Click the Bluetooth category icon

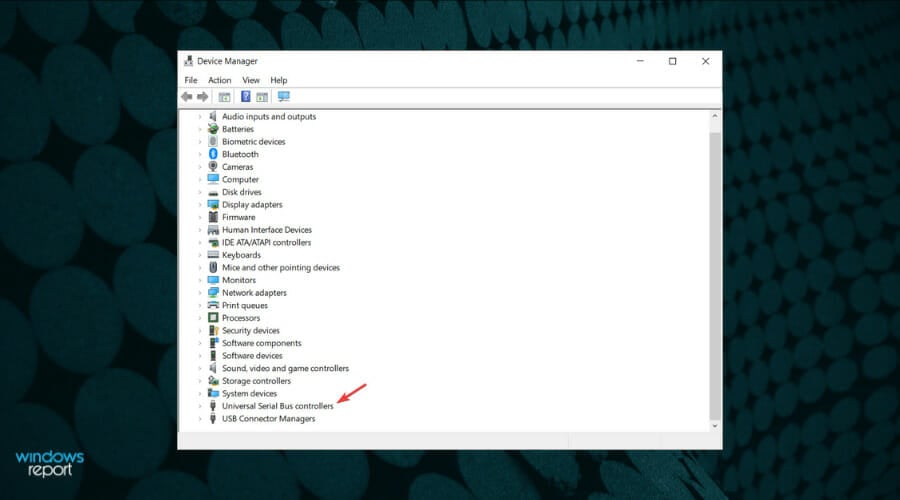[213, 154]
